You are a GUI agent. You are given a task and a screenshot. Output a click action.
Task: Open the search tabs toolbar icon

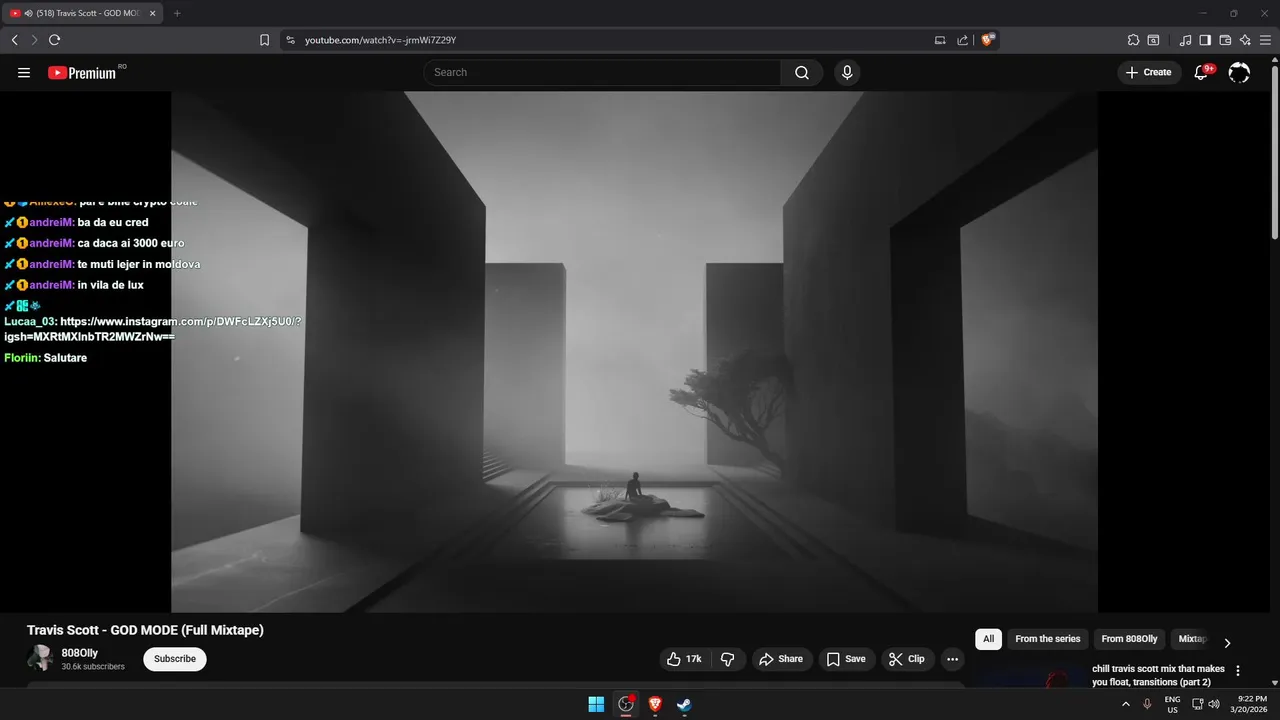(x=1153, y=40)
